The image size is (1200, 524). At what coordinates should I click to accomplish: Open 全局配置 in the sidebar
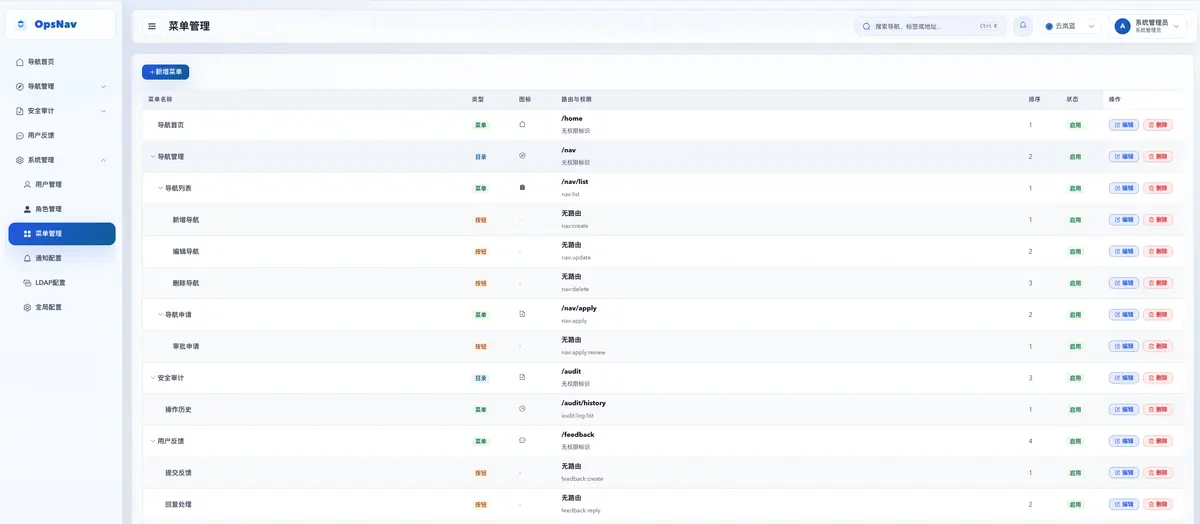[x=62, y=307]
